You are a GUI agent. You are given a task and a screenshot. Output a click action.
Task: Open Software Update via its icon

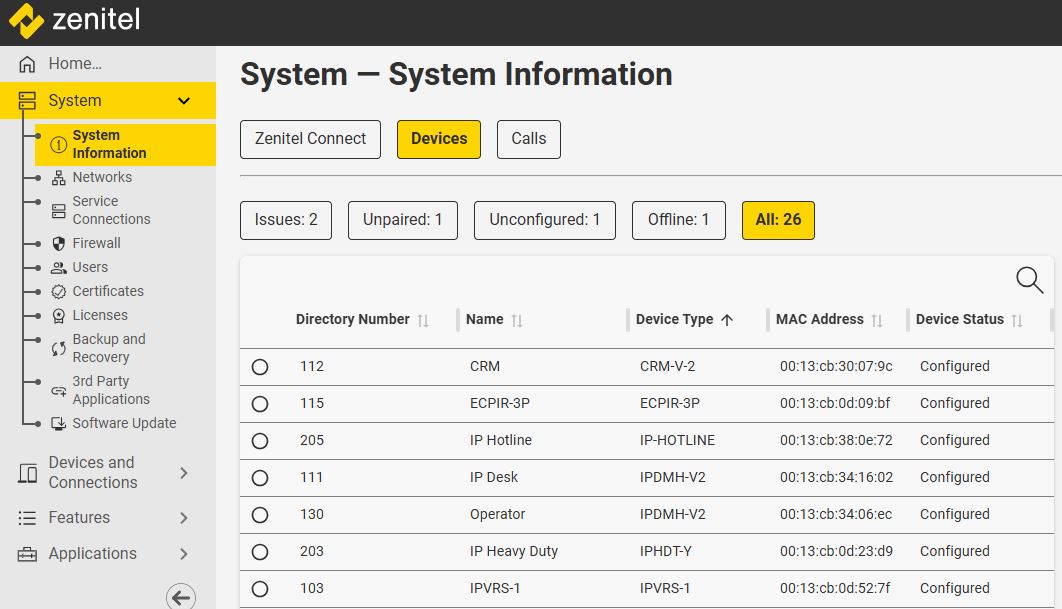[x=59, y=424]
